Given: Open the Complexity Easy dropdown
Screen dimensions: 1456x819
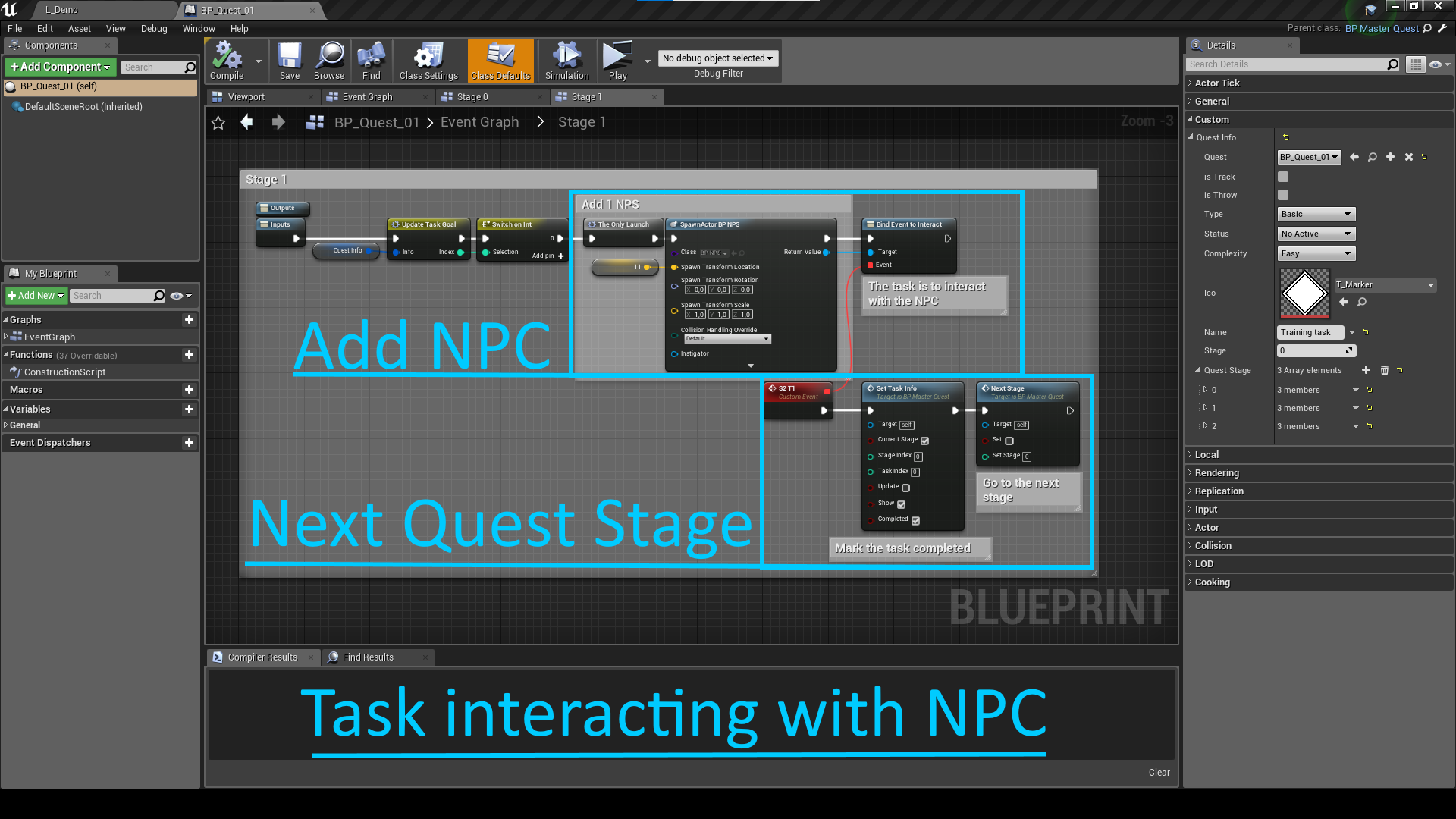Looking at the screenshot, I should pos(1316,253).
